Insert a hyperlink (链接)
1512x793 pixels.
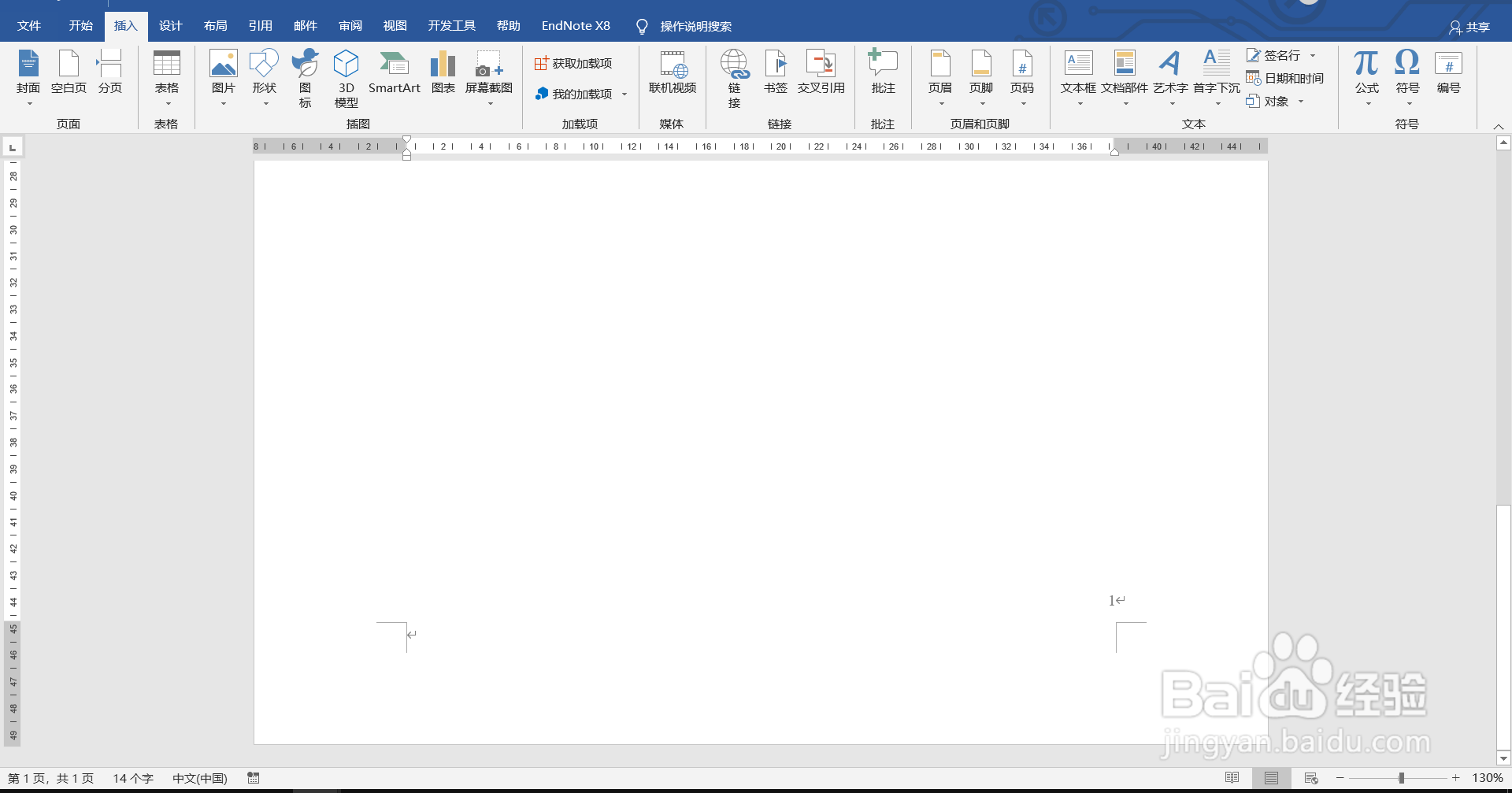pos(734,77)
